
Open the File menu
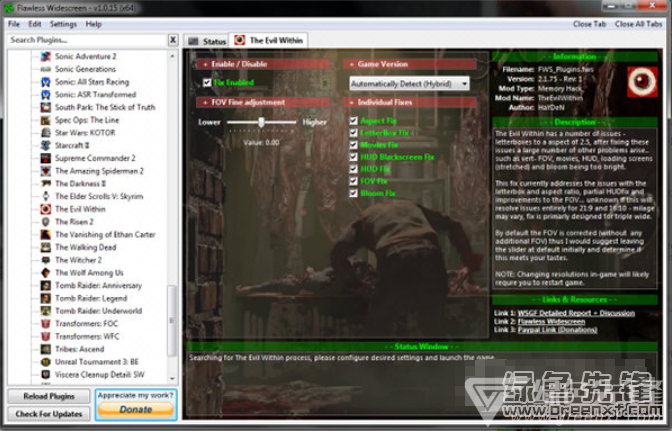coord(14,24)
